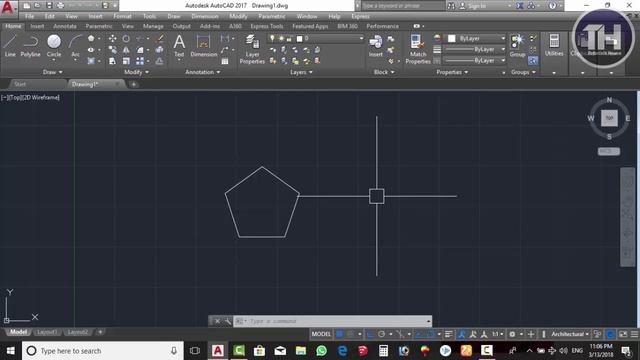Click the Erase tool icon
Viewport: 640px width, 360px height.
[x=160, y=38]
